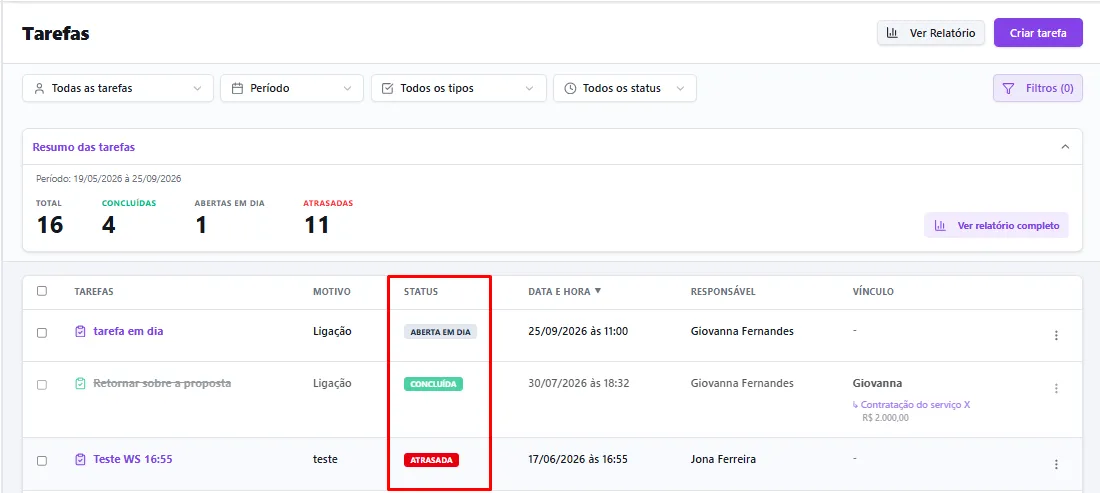The width and height of the screenshot is (1100, 493).
Task: Click the ABERTAS EM DIA count 1
Action: (201, 225)
